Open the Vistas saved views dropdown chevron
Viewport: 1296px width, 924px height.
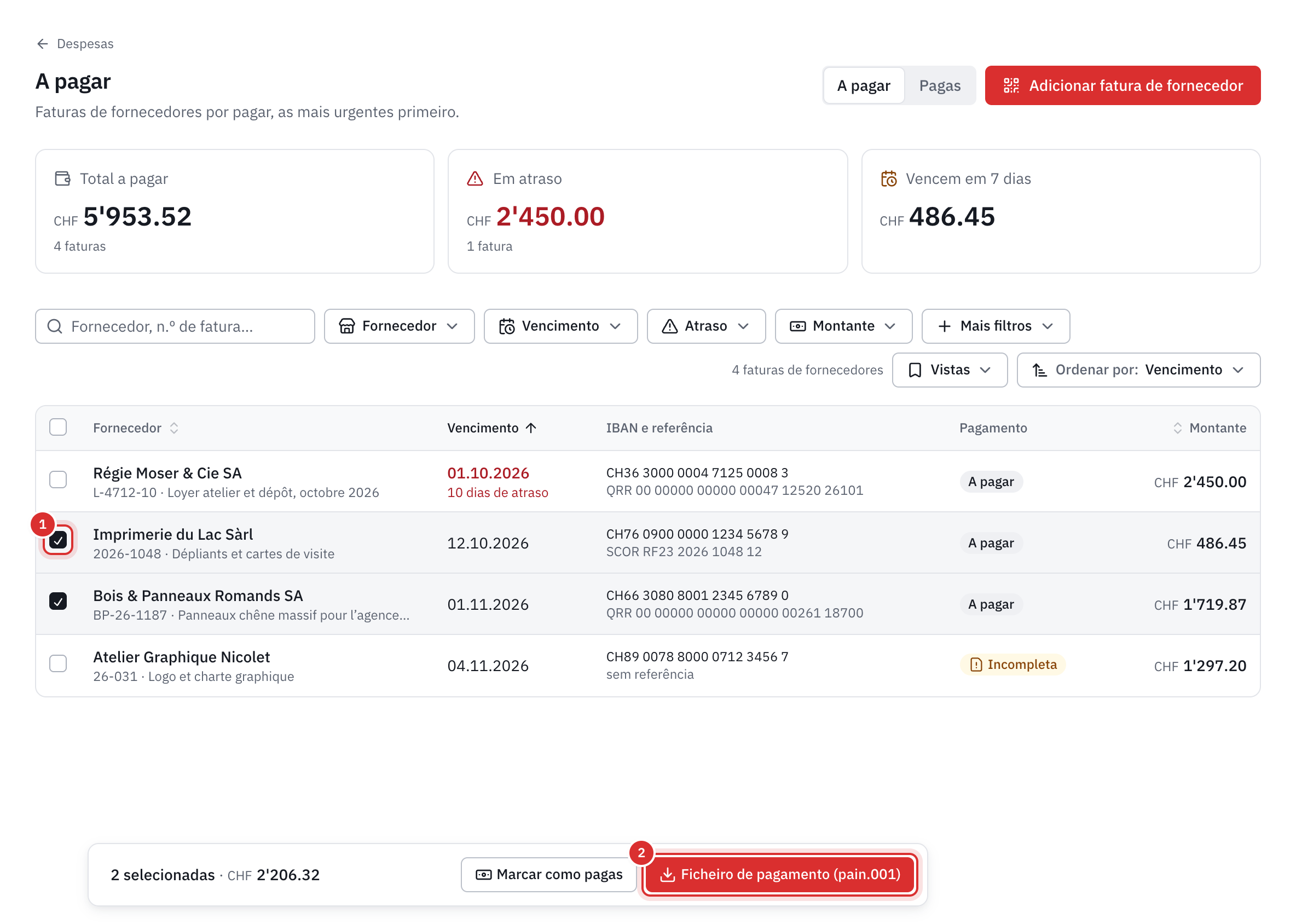point(985,370)
